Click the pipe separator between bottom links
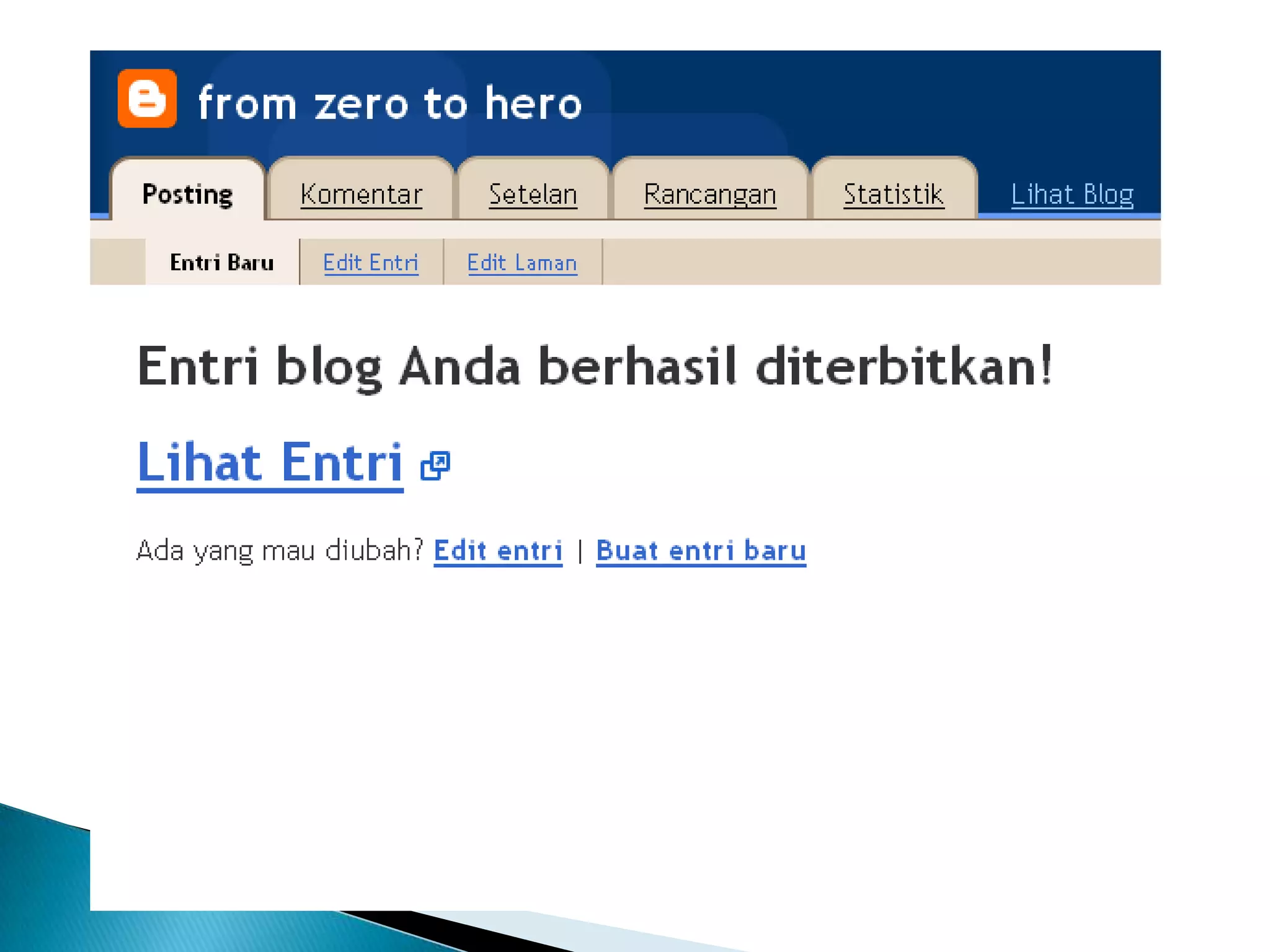This screenshot has height=952, width=1270. [580, 551]
